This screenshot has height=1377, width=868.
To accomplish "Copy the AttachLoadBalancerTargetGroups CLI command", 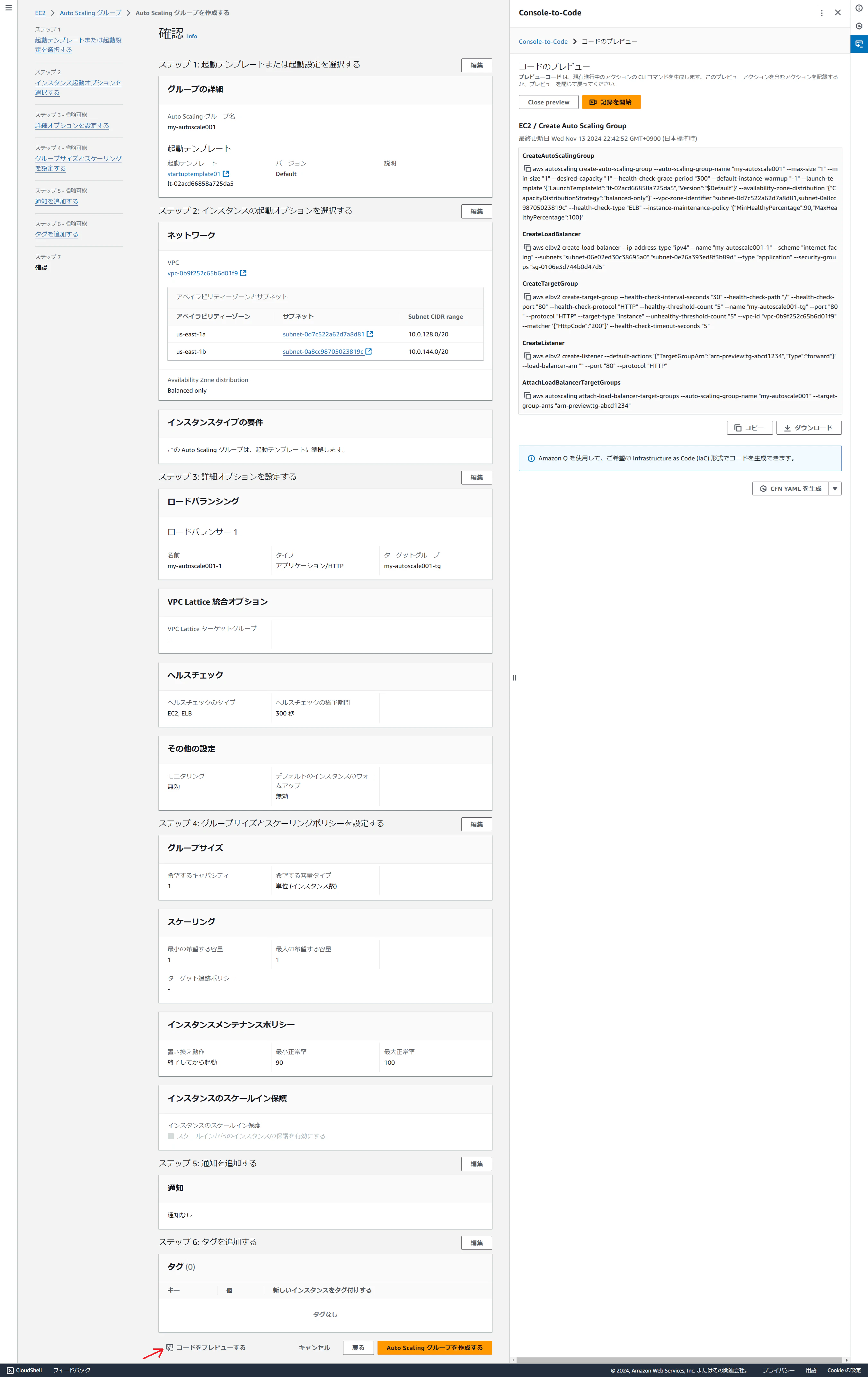I will click(527, 396).
